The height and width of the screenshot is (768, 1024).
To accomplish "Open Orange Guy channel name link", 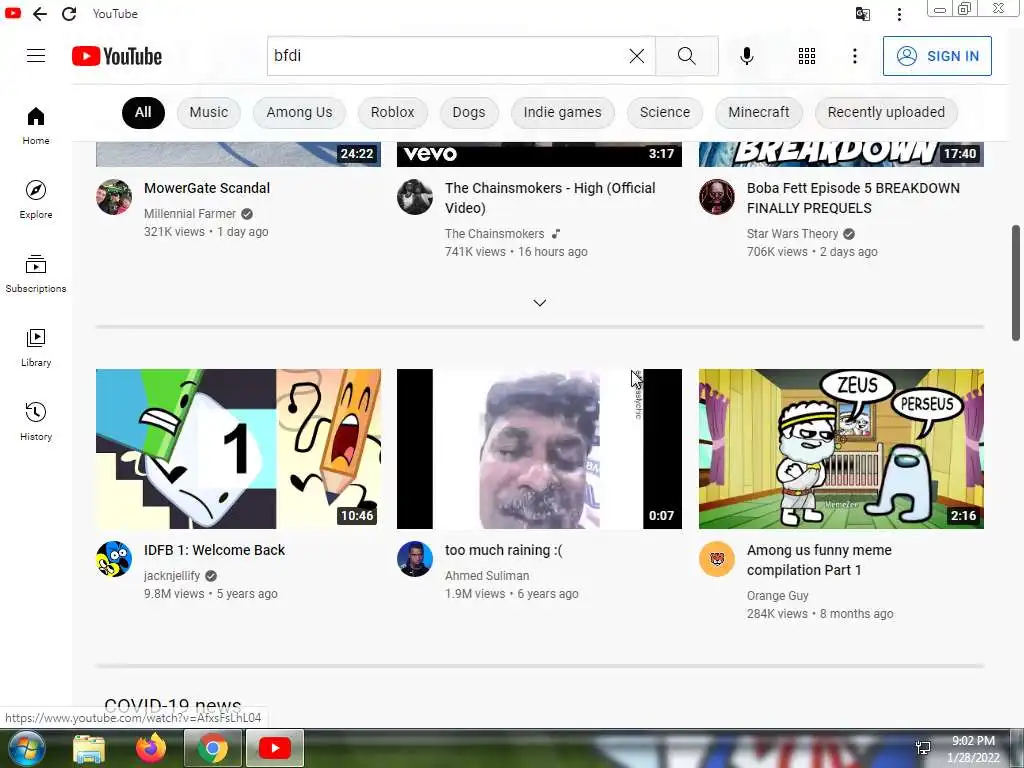I will [777, 596].
